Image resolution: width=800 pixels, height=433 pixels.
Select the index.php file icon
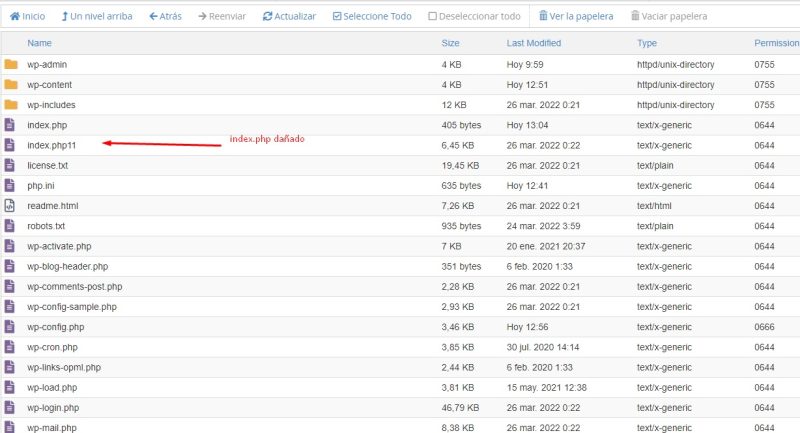tap(11, 125)
